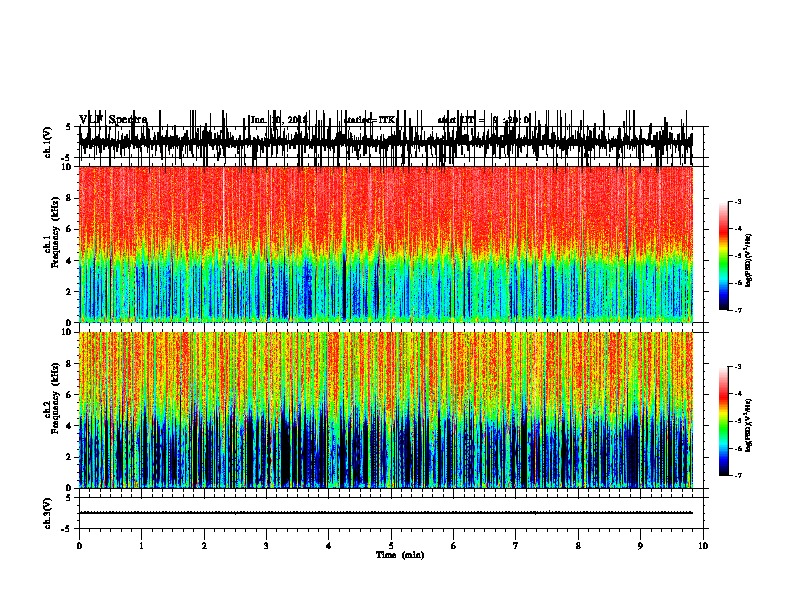Click the time axis tick label '8'
Viewport: 792px width, 612px height.
(578, 546)
